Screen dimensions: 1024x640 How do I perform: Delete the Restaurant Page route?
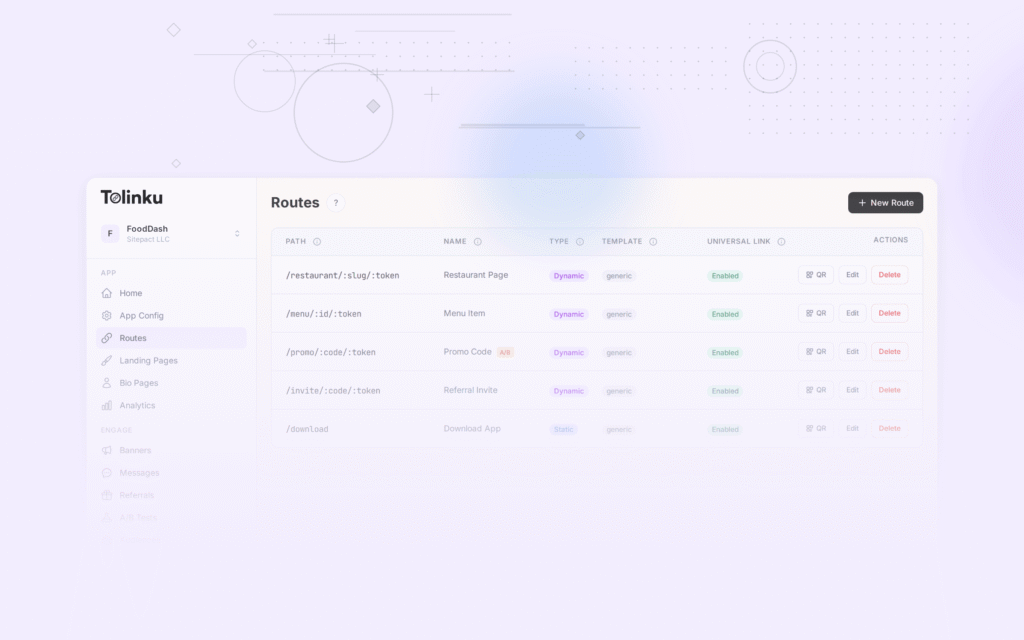pyautogui.click(x=889, y=275)
